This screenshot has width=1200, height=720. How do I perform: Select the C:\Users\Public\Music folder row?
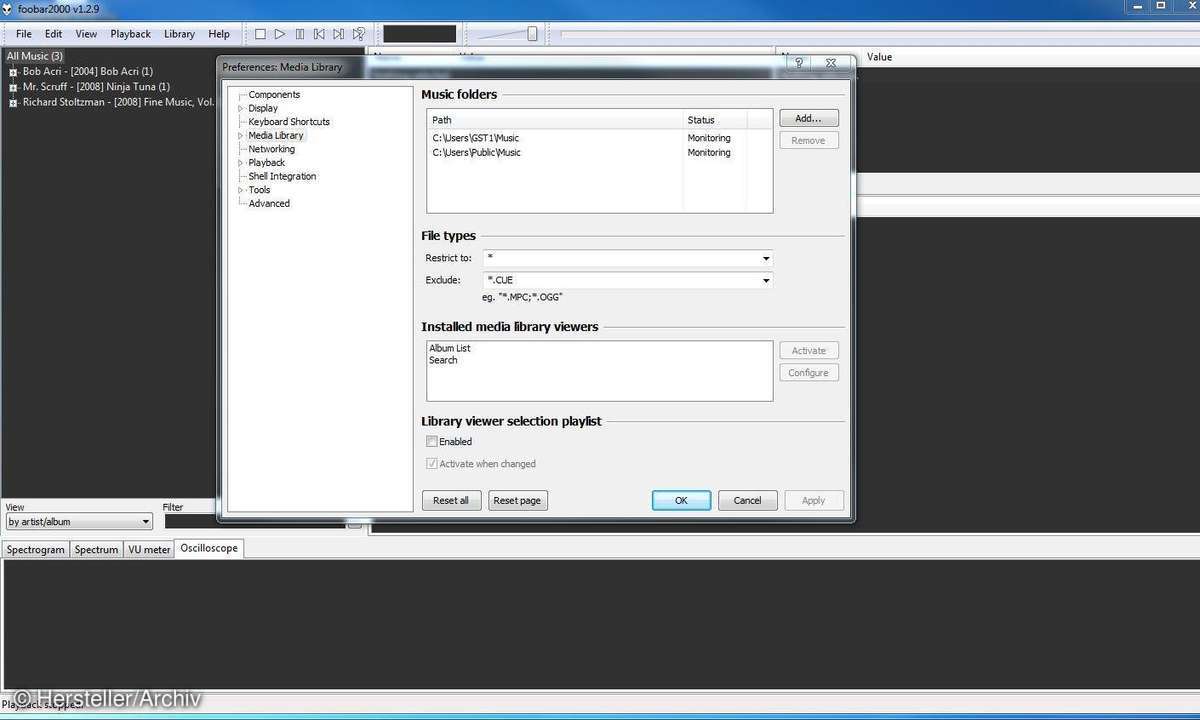pyautogui.click(x=599, y=153)
